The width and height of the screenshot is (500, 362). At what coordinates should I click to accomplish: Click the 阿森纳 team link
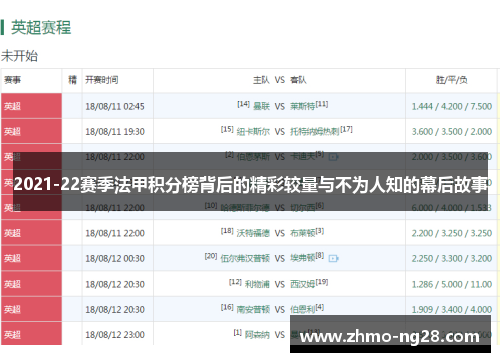257,335
